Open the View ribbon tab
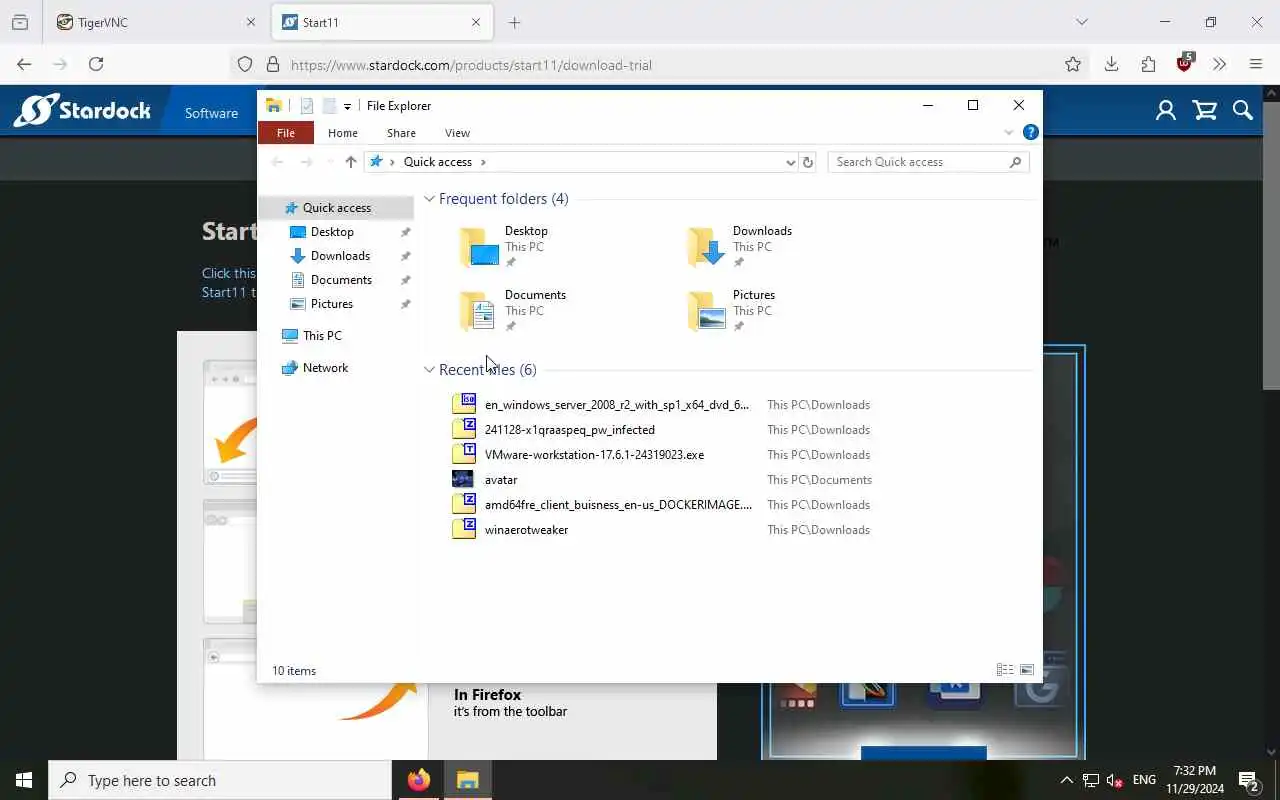The width and height of the screenshot is (1280, 800). point(457,133)
